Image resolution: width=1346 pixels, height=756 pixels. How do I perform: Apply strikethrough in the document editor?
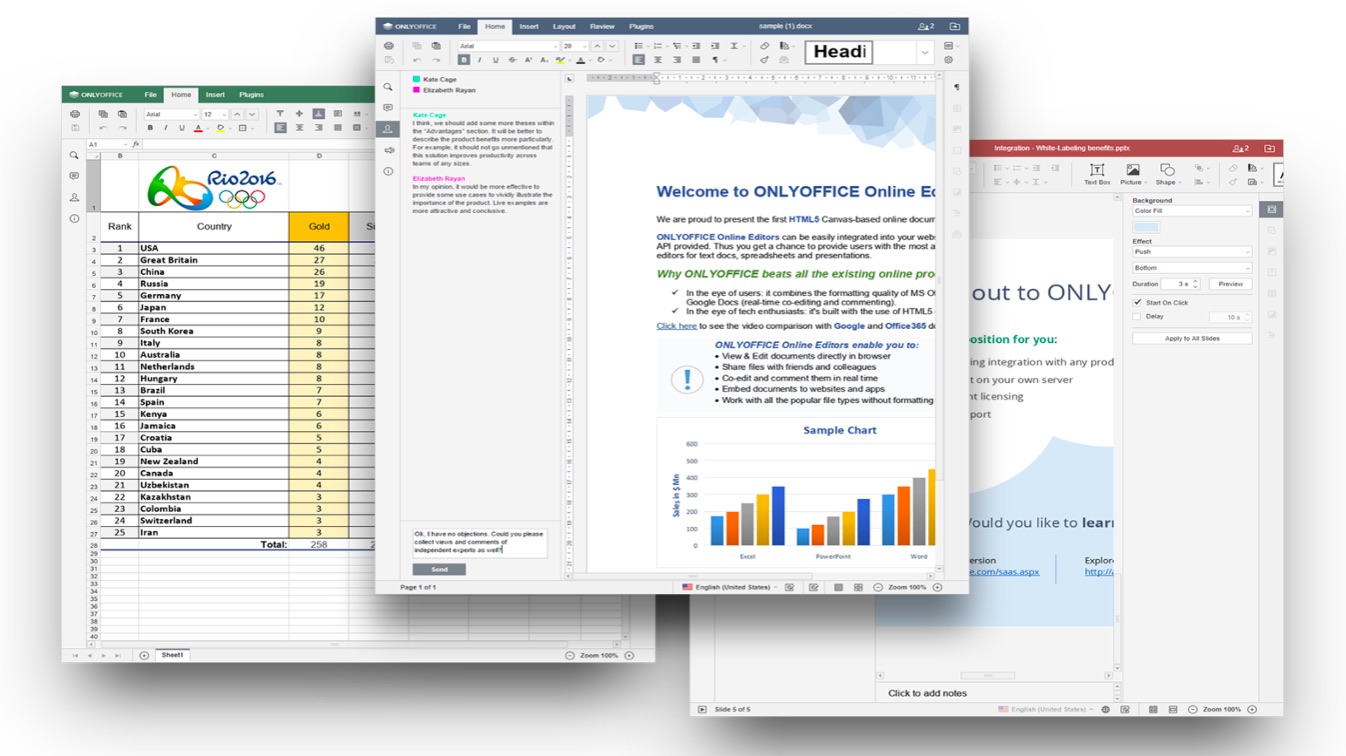click(x=512, y=60)
